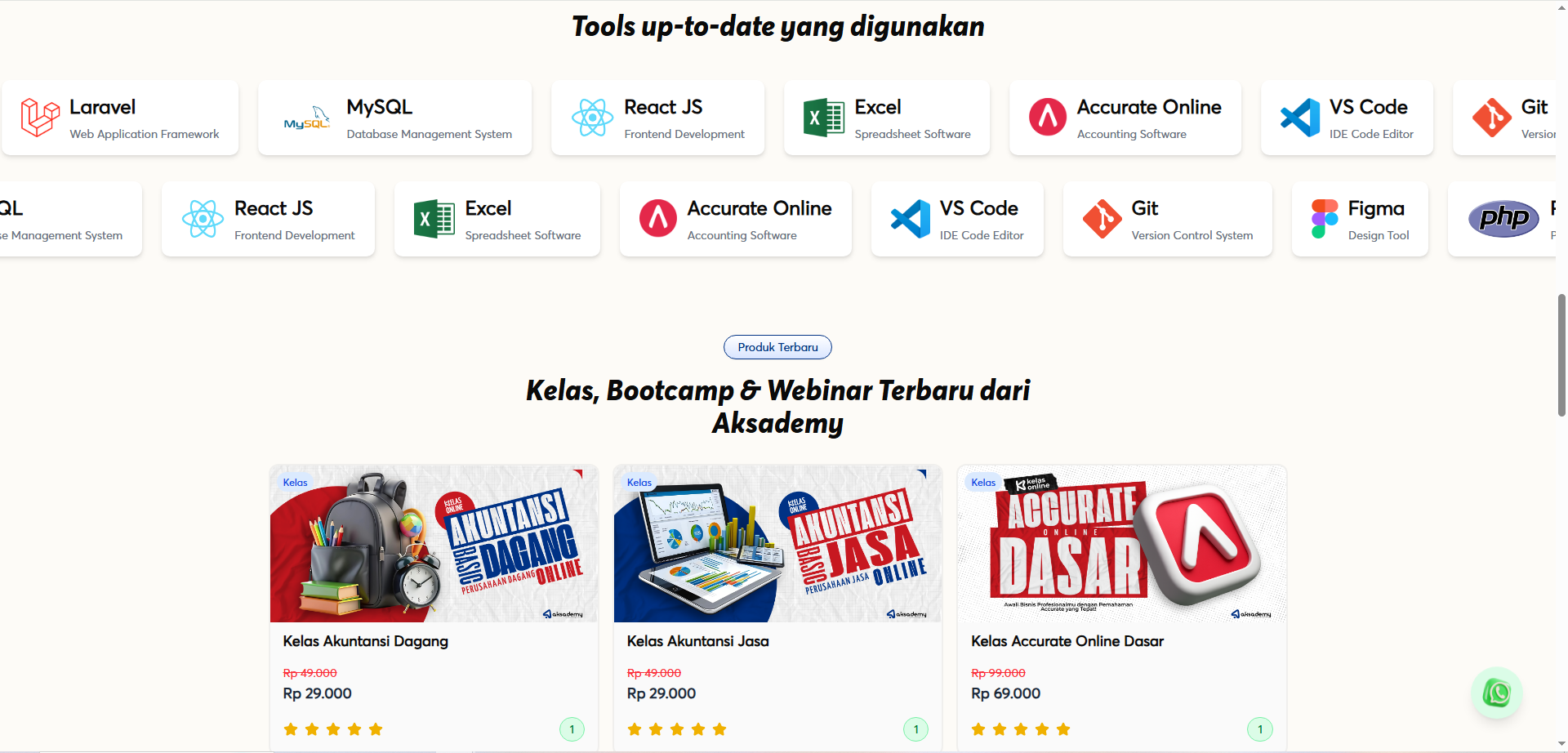Click the Figma logo icon
Image resolution: width=1568 pixels, height=753 pixels.
pos(1324,219)
